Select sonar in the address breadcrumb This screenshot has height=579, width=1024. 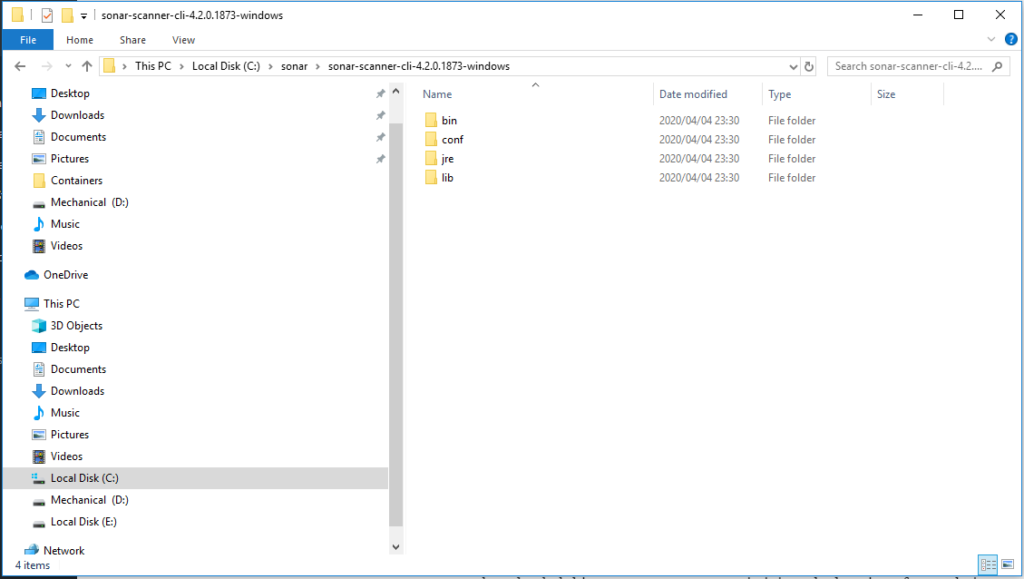[294, 66]
